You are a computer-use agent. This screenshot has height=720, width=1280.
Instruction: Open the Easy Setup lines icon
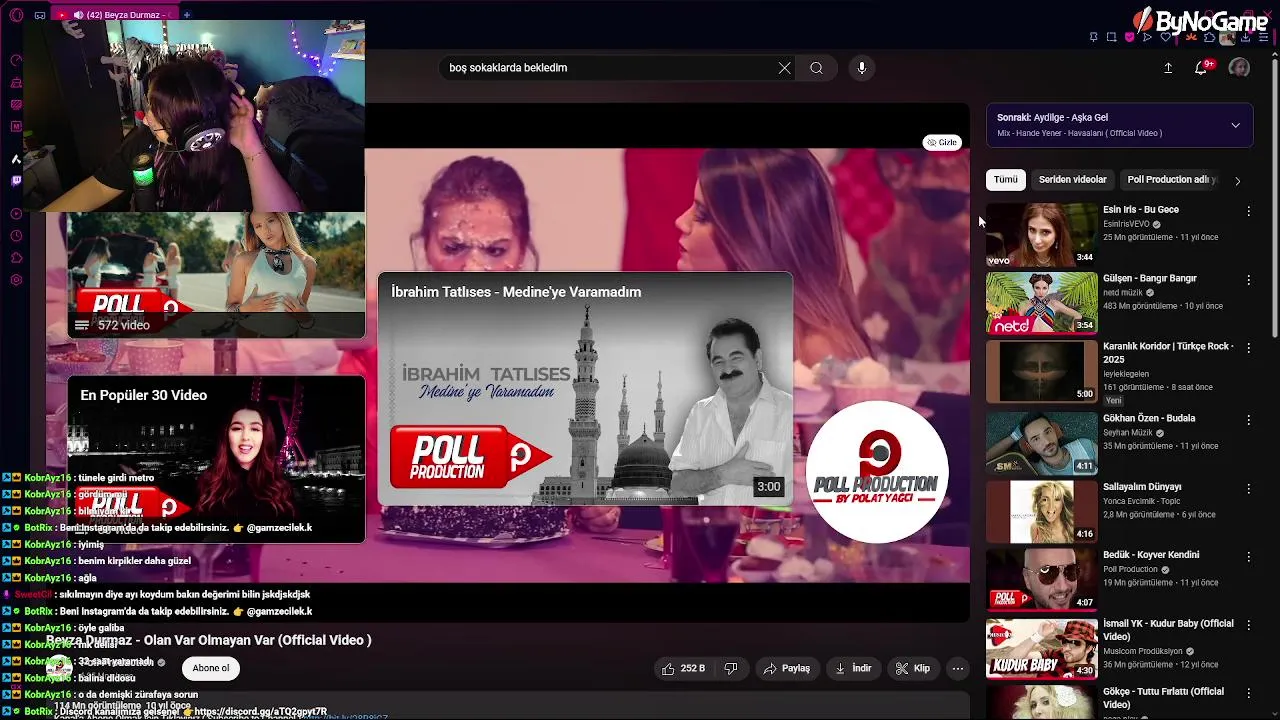[1263, 37]
